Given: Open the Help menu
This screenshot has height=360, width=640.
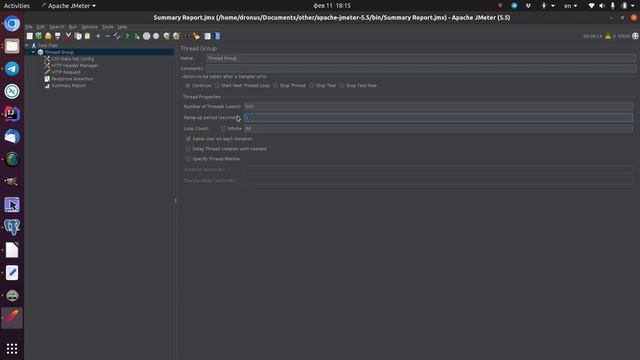Looking at the screenshot, I should pyautogui.click(x=122, y=27).
